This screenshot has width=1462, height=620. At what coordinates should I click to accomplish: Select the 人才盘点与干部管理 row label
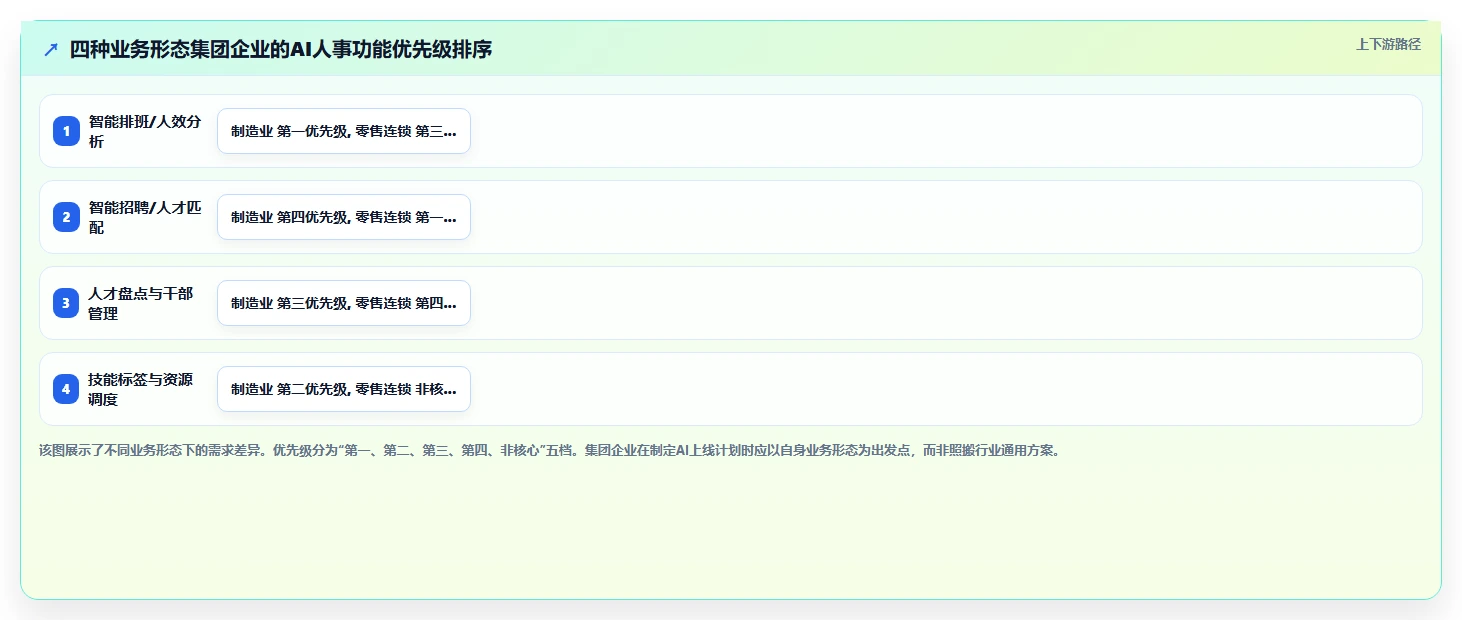141,303
